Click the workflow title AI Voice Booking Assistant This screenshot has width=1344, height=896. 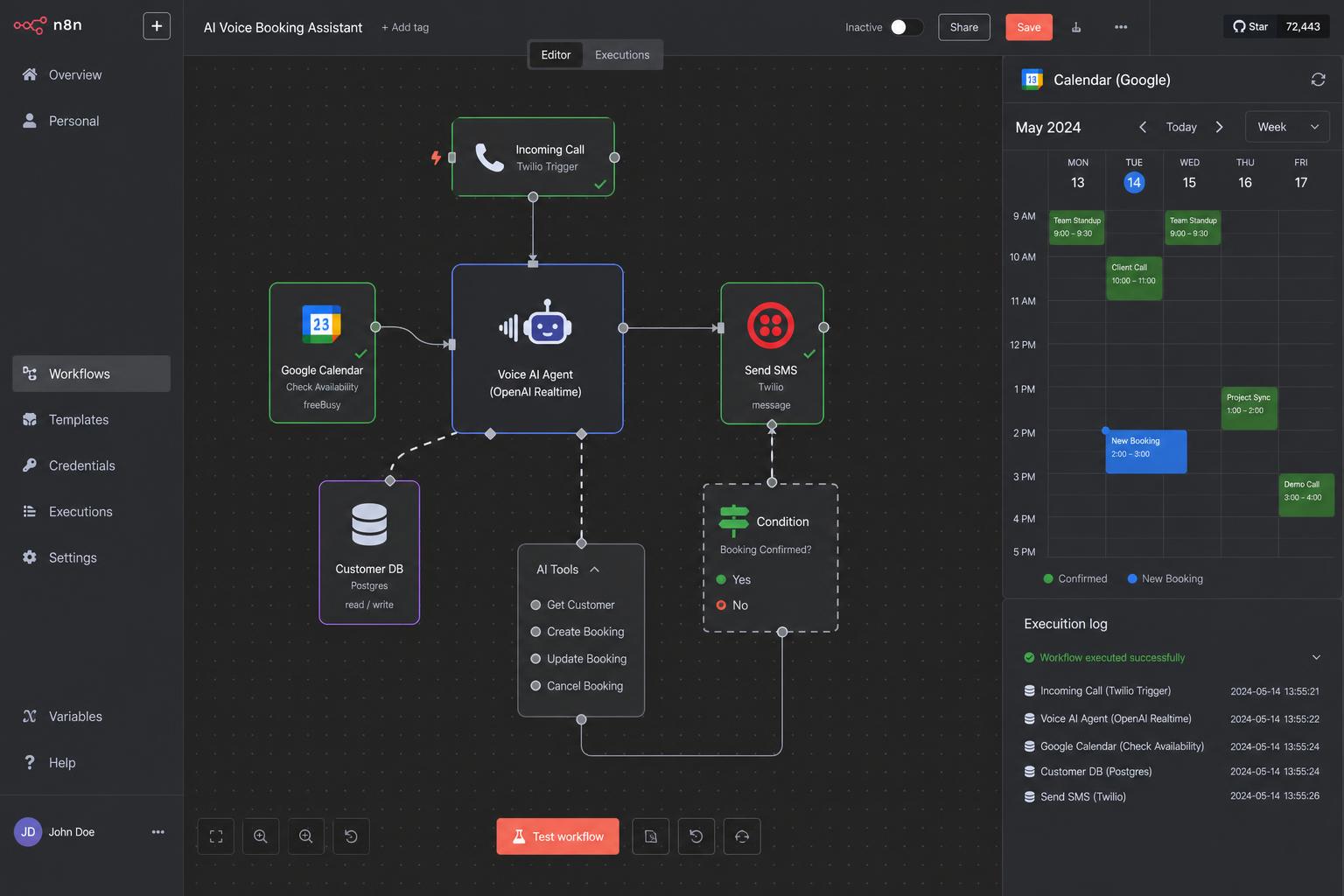pyautogui.click(x=283, y=27)
